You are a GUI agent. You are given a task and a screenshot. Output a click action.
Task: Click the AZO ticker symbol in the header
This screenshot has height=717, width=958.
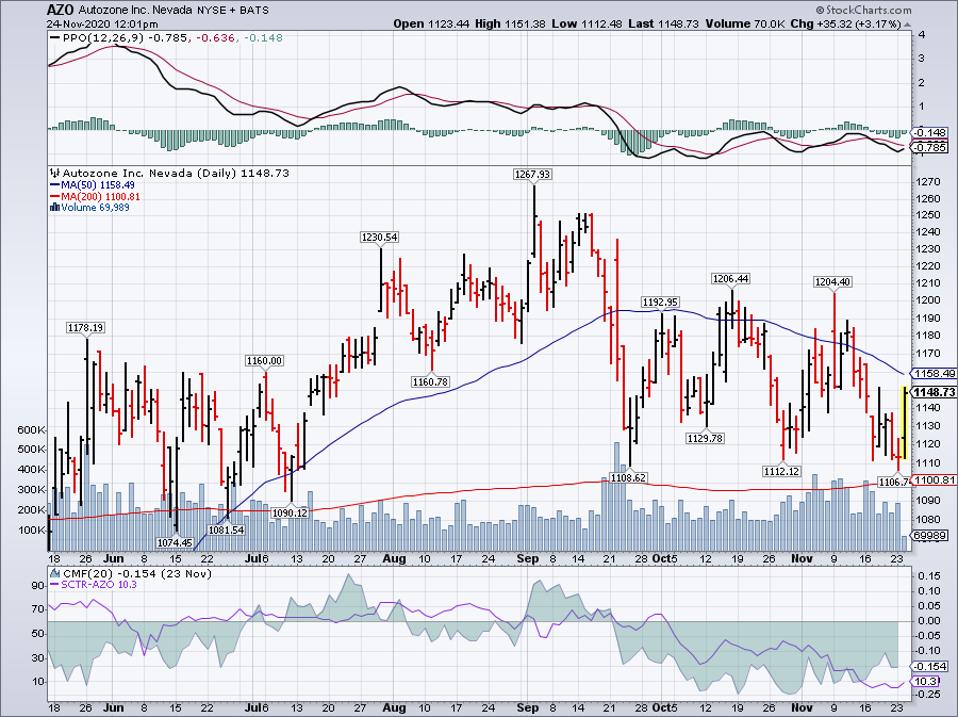pos(61,10)
